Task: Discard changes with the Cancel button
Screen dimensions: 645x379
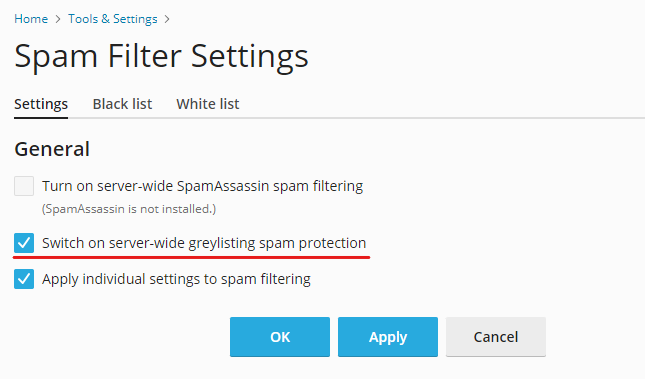Action: coord(496,337)
